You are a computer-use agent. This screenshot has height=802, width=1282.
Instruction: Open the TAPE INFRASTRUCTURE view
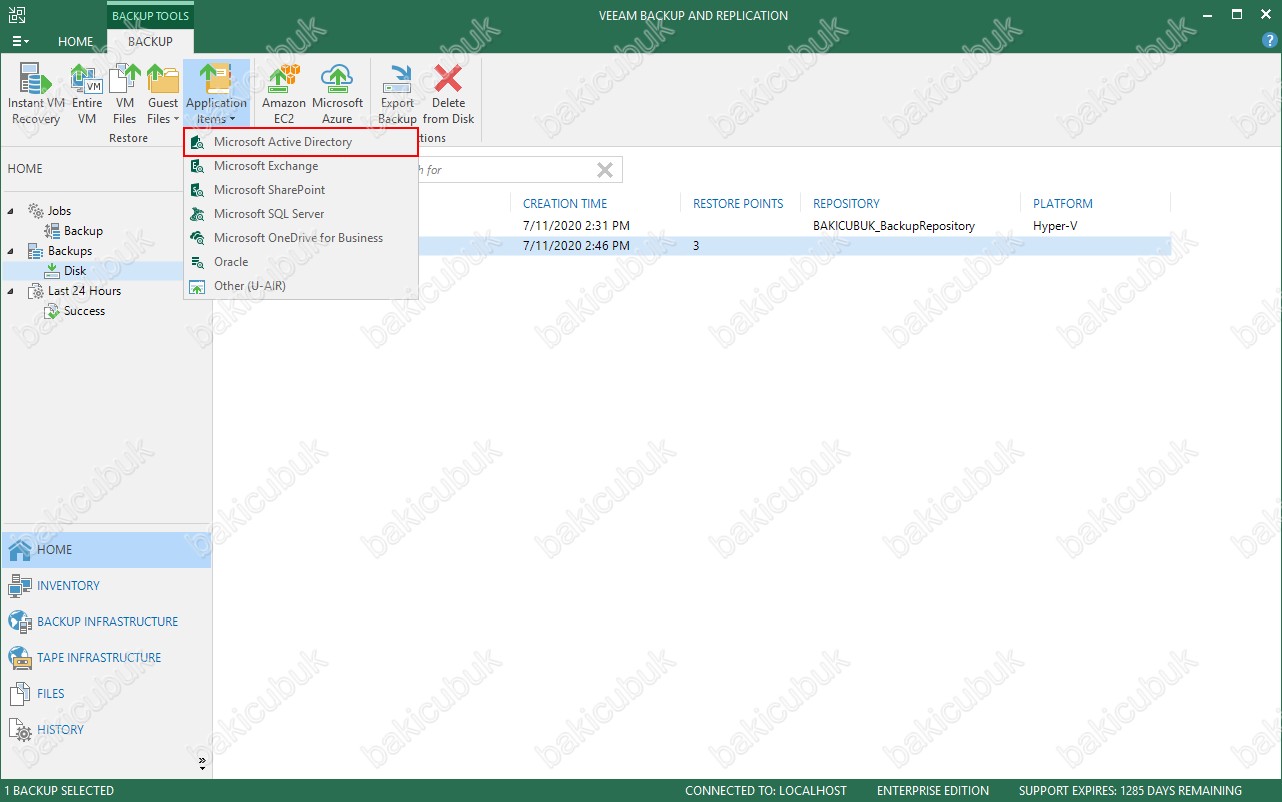pyautogui.click(x=106, y=658)
